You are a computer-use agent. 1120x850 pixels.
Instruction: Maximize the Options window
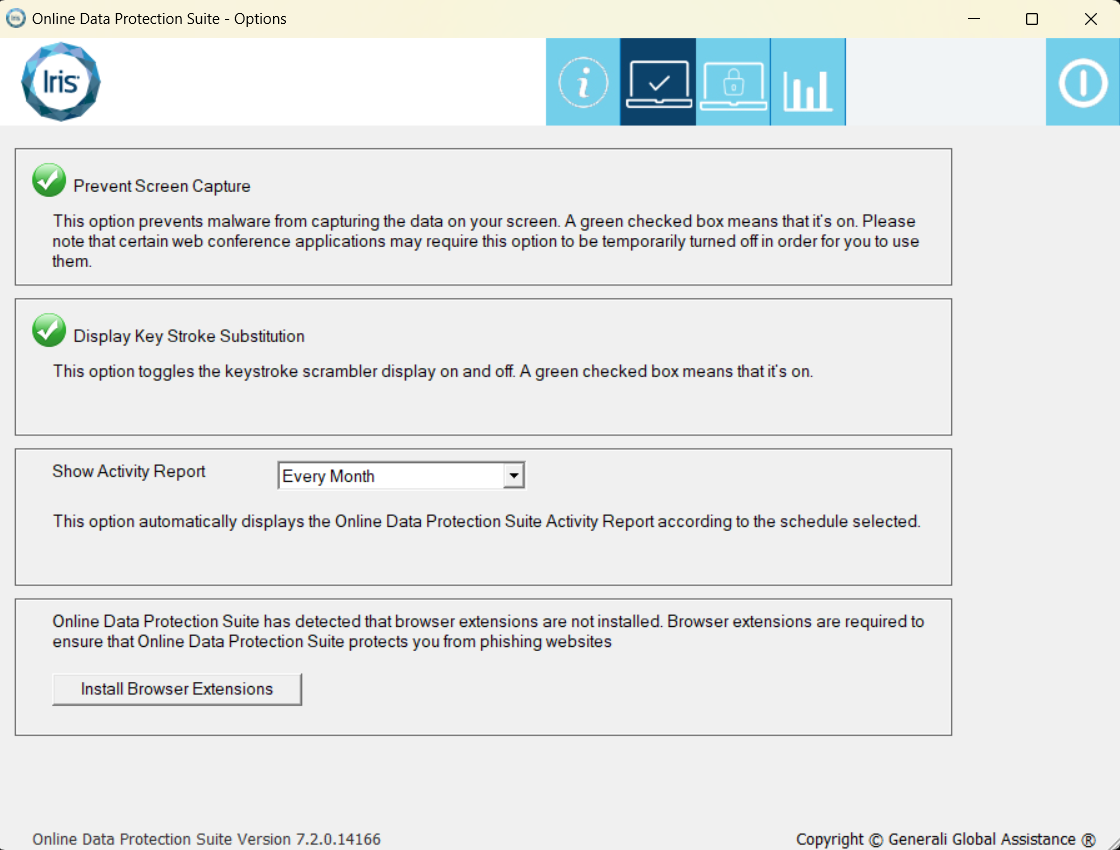coord(1032,19)
